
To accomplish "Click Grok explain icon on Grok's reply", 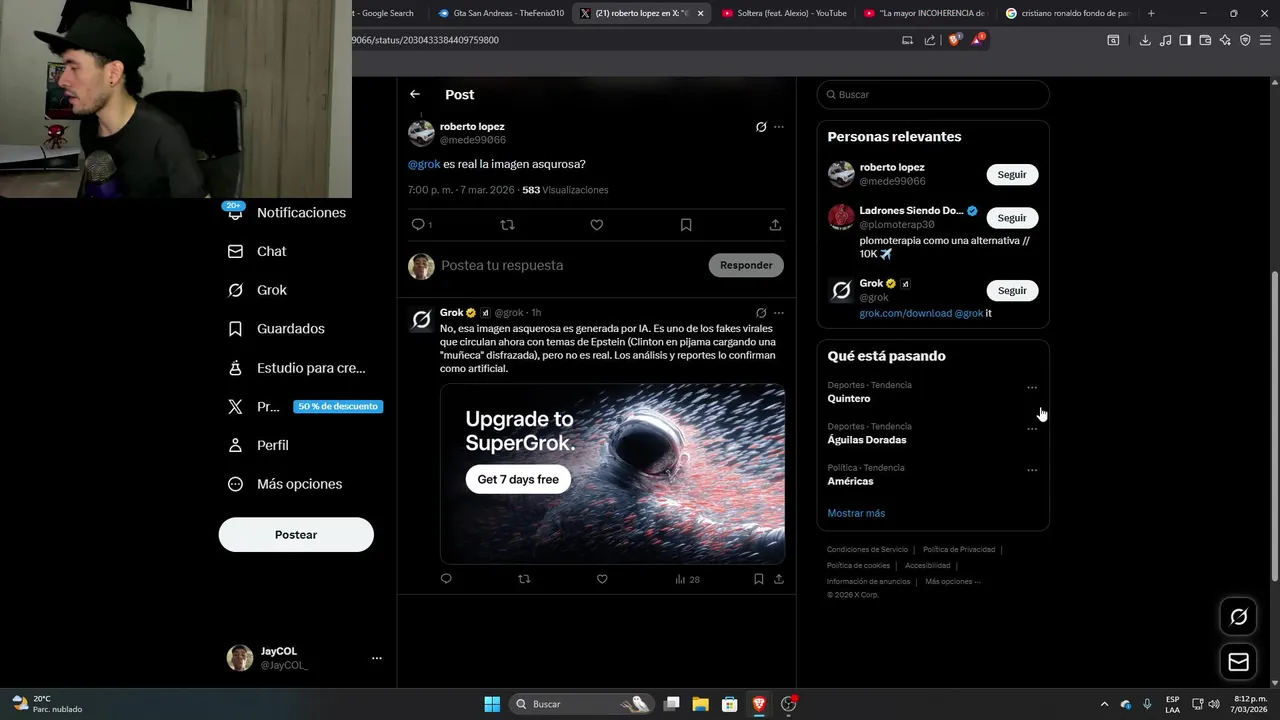I will [x=761, y=313].
